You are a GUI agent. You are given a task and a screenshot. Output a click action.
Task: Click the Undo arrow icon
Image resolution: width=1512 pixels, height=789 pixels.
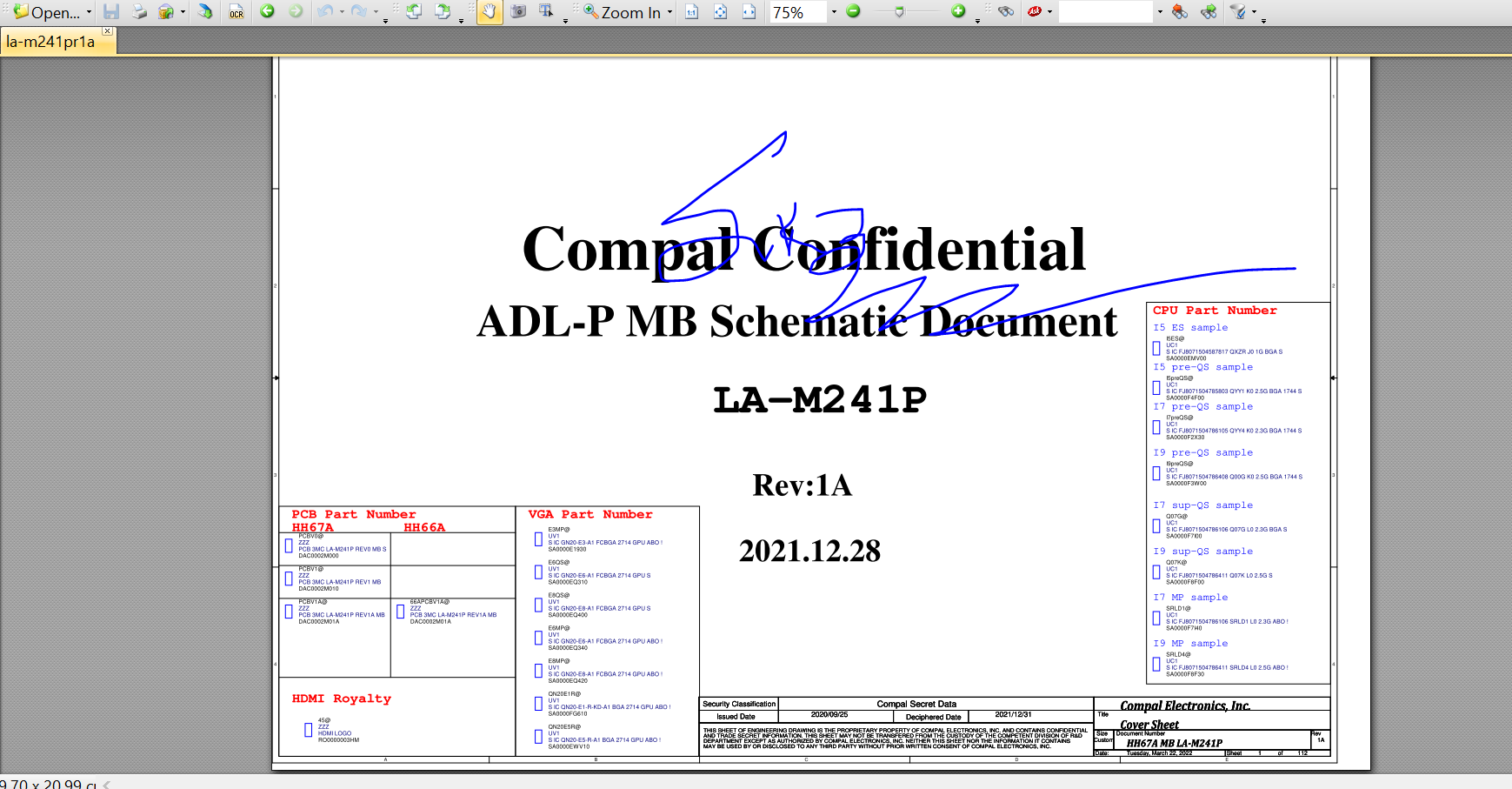325,12
